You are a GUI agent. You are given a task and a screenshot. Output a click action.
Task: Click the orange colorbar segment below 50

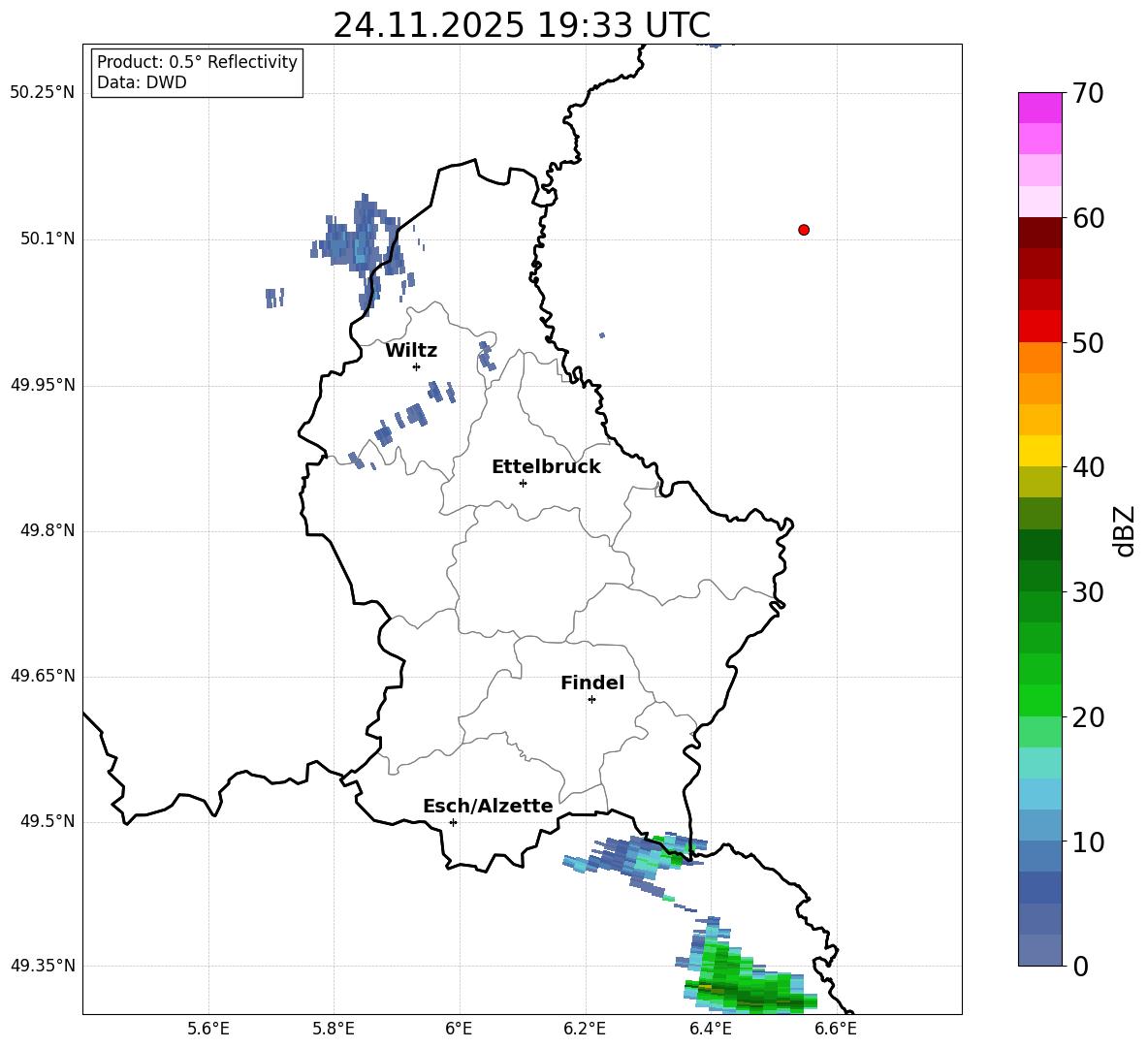[x=1039, y=357]
